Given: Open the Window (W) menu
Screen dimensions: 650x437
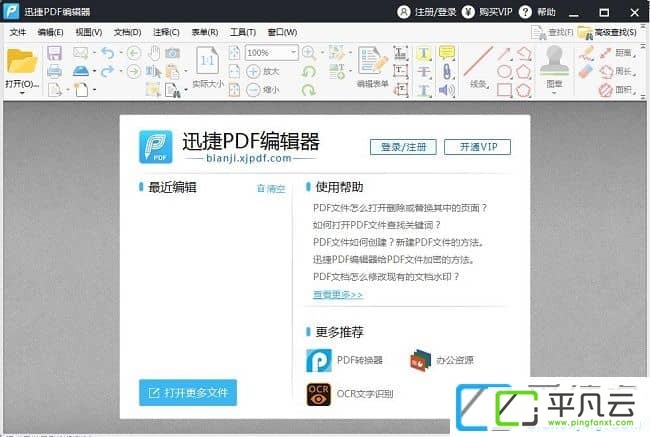Looking at the screenshot, I should coord(282,32).
